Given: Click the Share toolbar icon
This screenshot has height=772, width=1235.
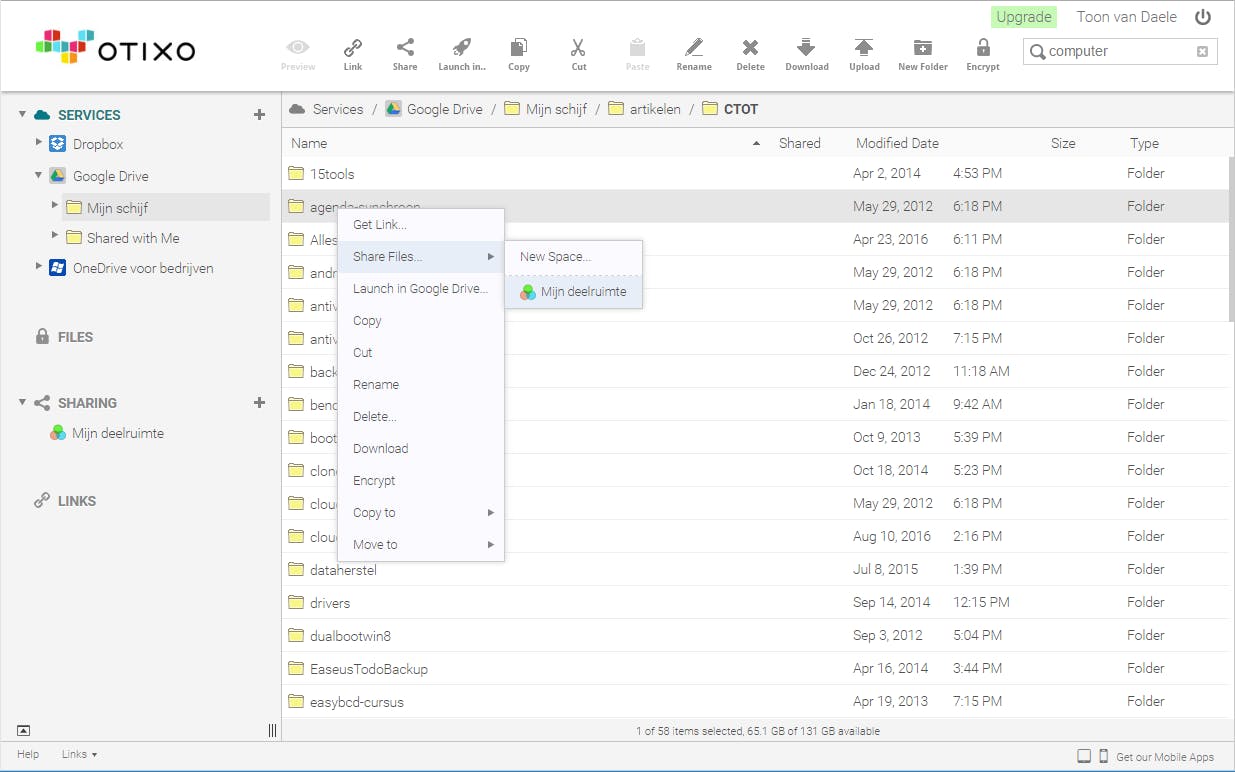Looking at the screenshot, I should (x=405, y=47).
